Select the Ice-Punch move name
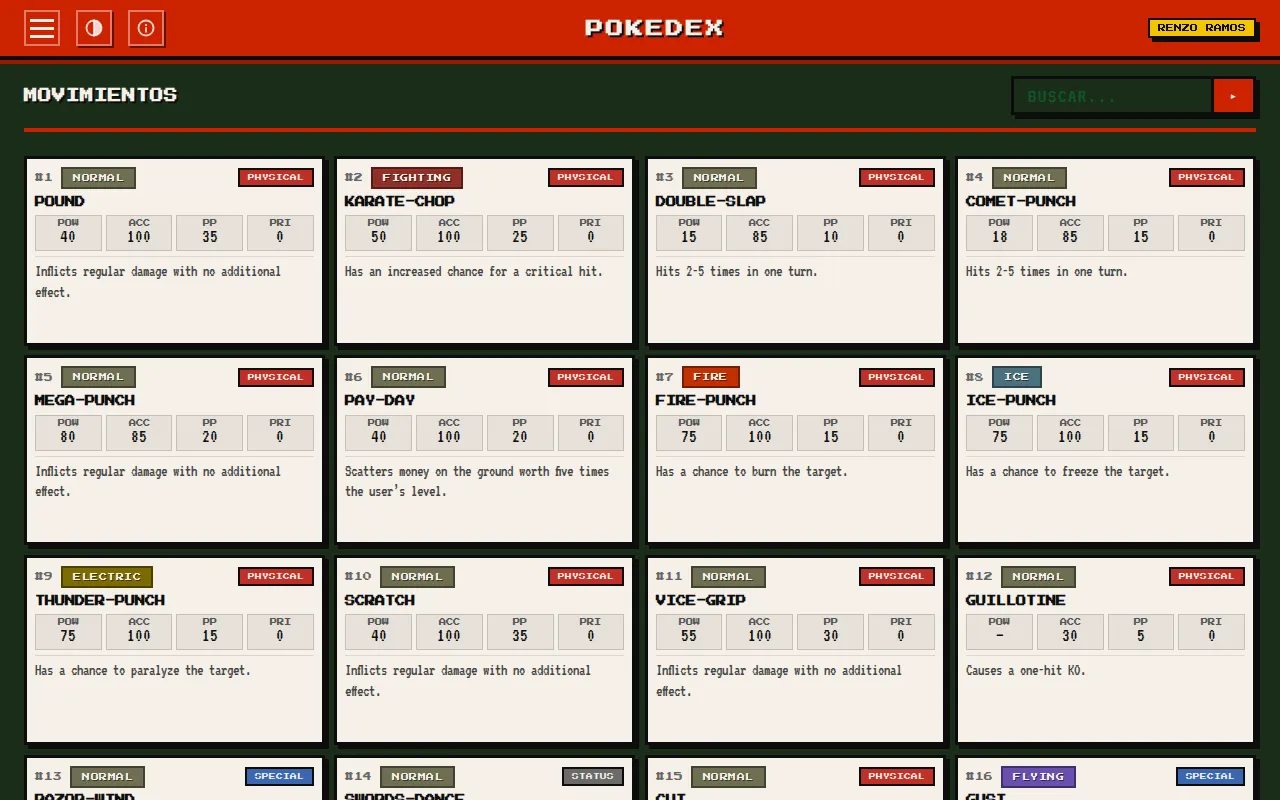The height and width of the screenshot is (800, 1280). pos(1011,400)
